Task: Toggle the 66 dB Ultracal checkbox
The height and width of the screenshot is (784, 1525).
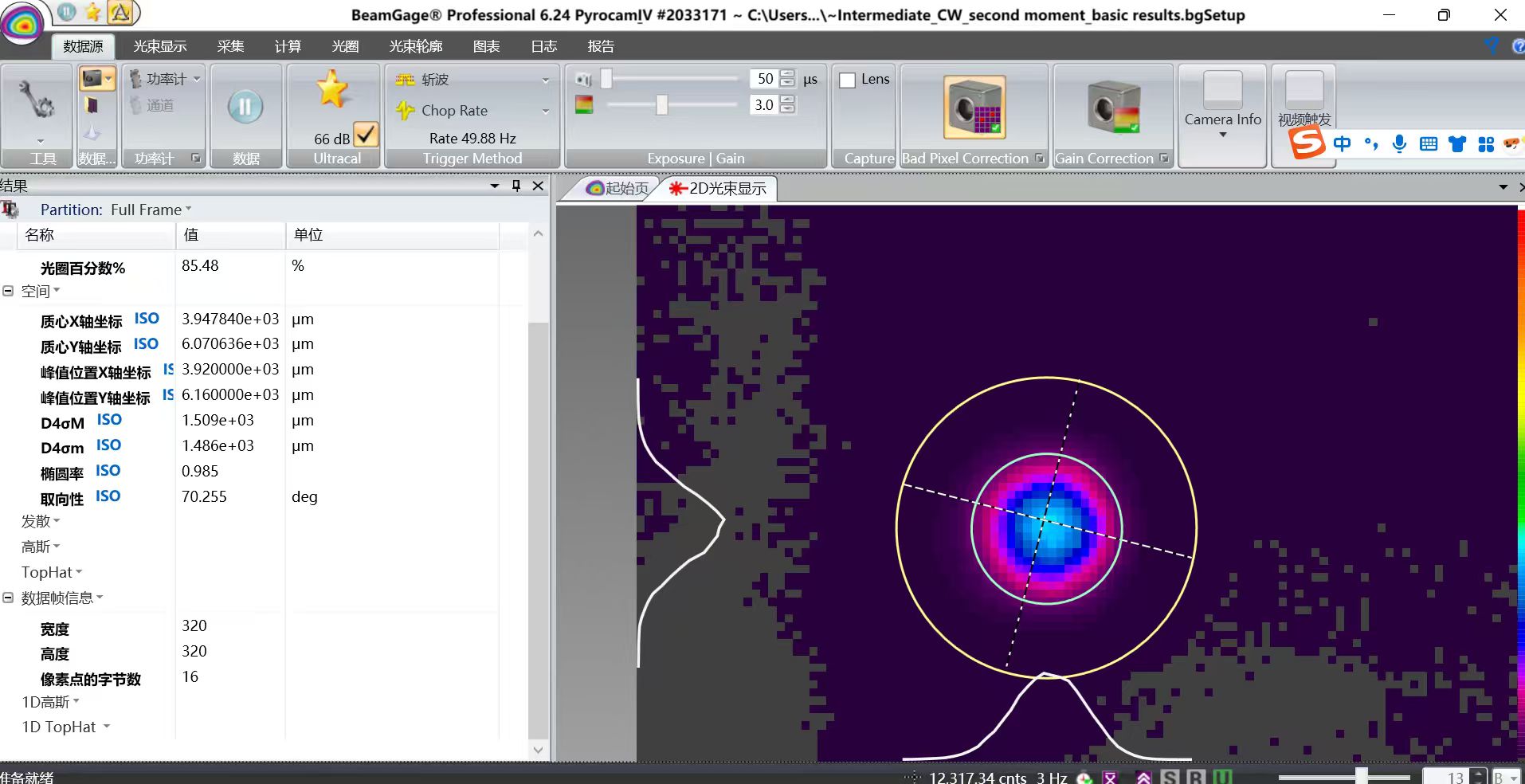Action: tap(366, 135)
